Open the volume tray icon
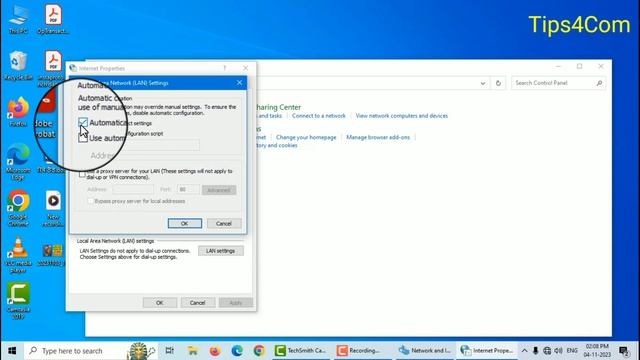Viewport: 640px width, 360px height. click(558, 351)
